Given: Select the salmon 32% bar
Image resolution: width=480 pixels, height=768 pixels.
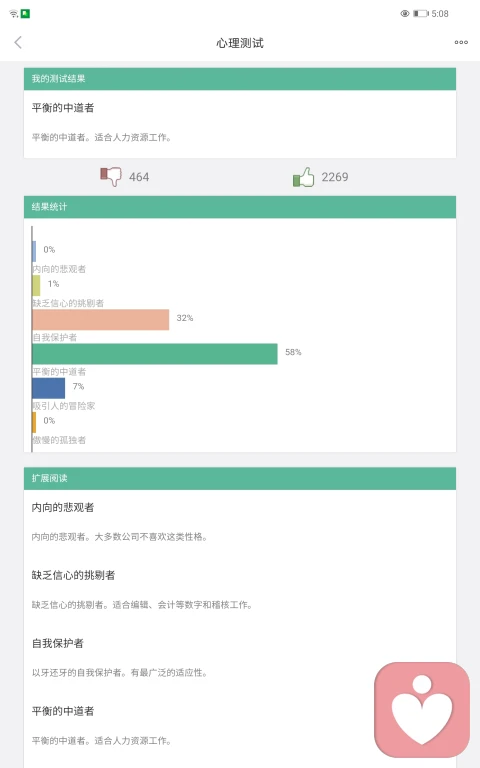Looking at the screenshot, I should pos(100,320).
